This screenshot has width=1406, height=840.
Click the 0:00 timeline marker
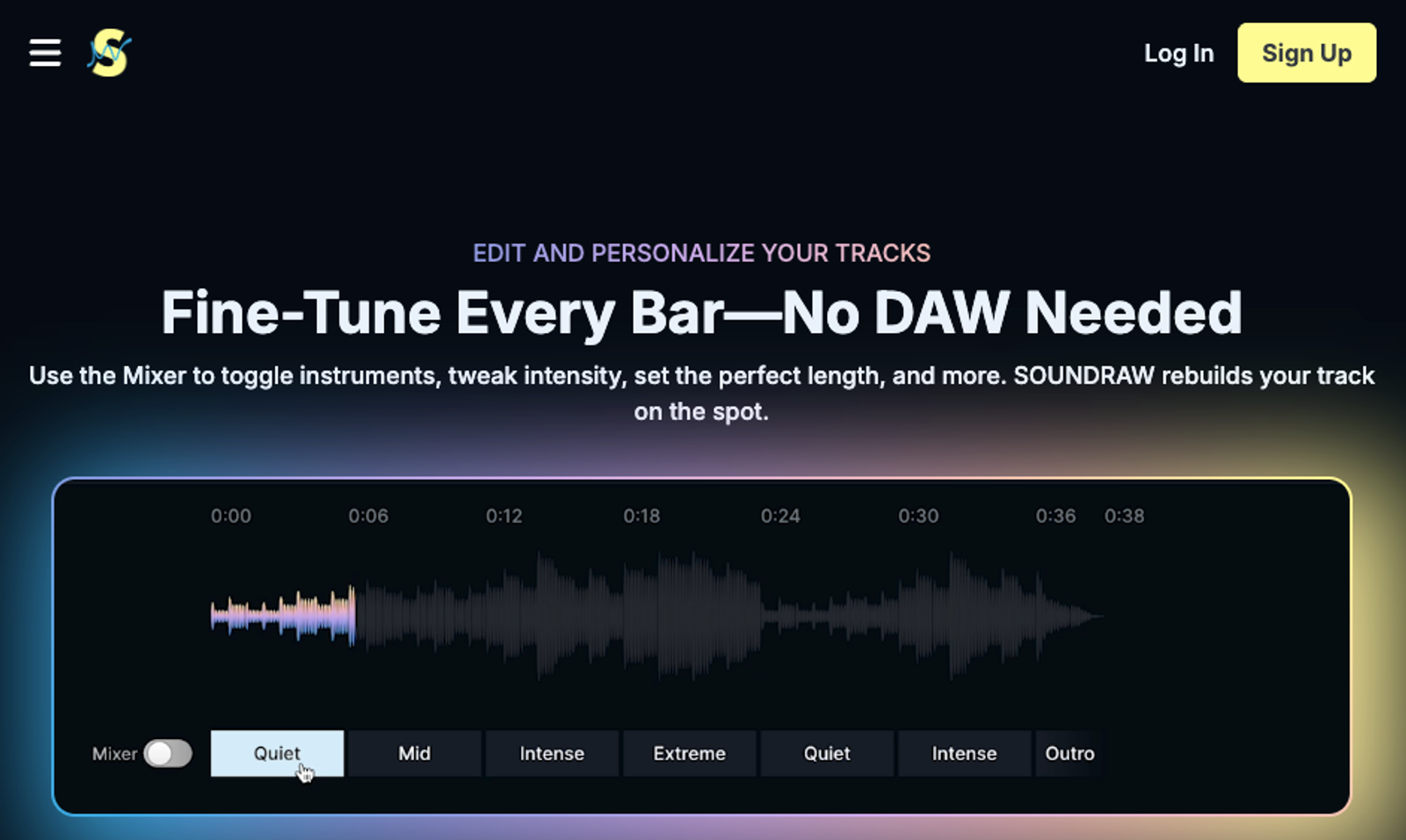coord(231,516)
